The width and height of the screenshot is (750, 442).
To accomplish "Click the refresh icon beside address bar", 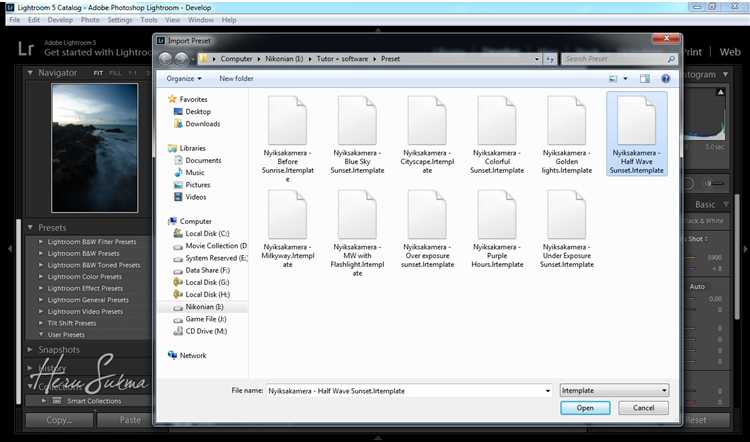I will pos(550,59).
